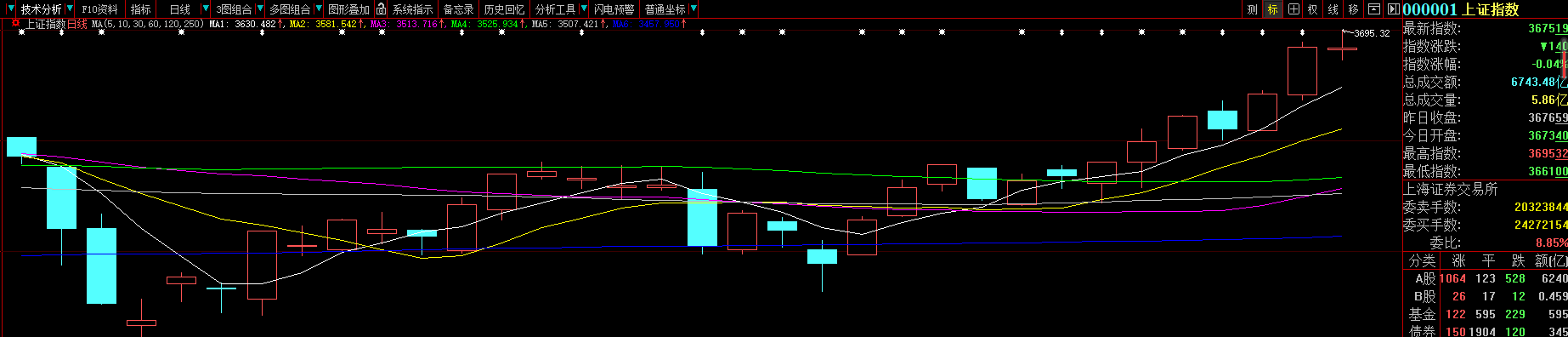Viewport: 1568px width, 337px height.
Task: Click the red gear indicator settings icon
Action: [x=15, y=24]
